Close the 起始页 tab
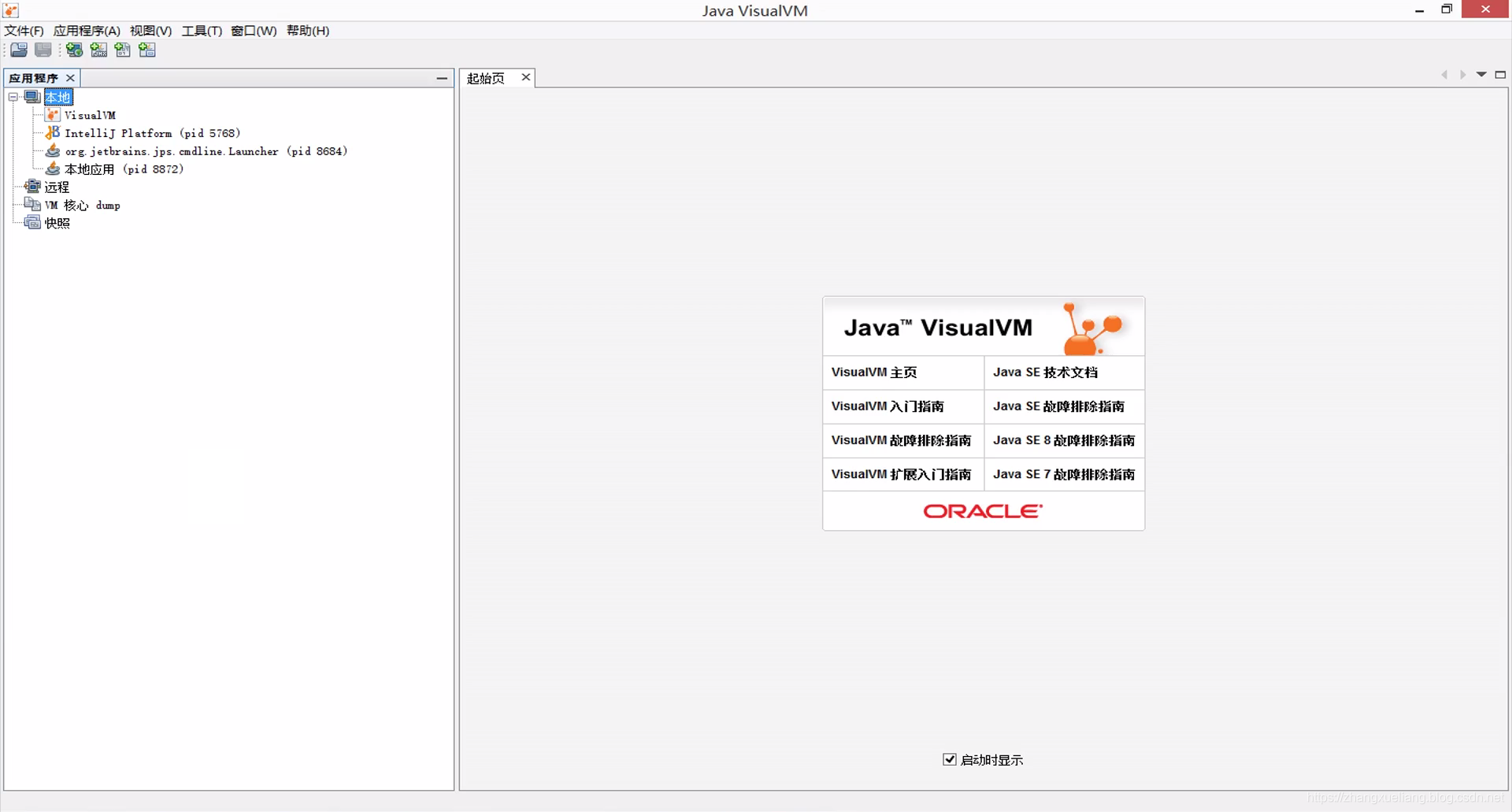This screenshot has height=812, width=1512. [x=525, y=76]
